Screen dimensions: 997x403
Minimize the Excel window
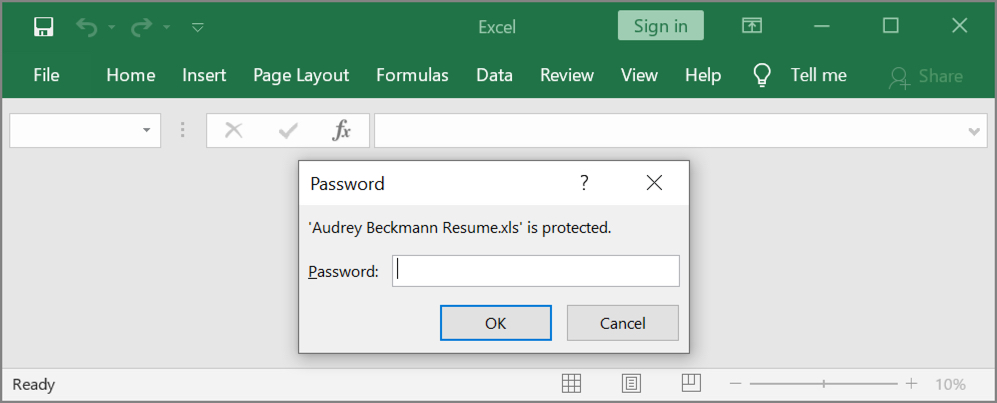(x=822, y=26)
